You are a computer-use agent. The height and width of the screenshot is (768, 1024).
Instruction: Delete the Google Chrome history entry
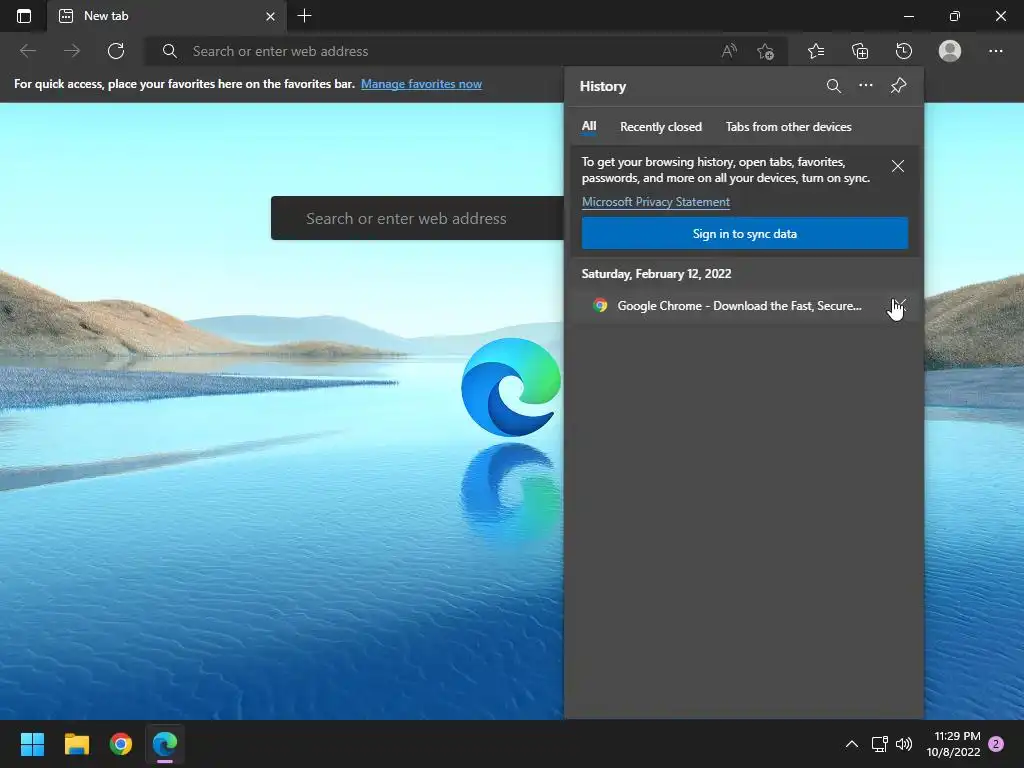(x=899, y=306)
